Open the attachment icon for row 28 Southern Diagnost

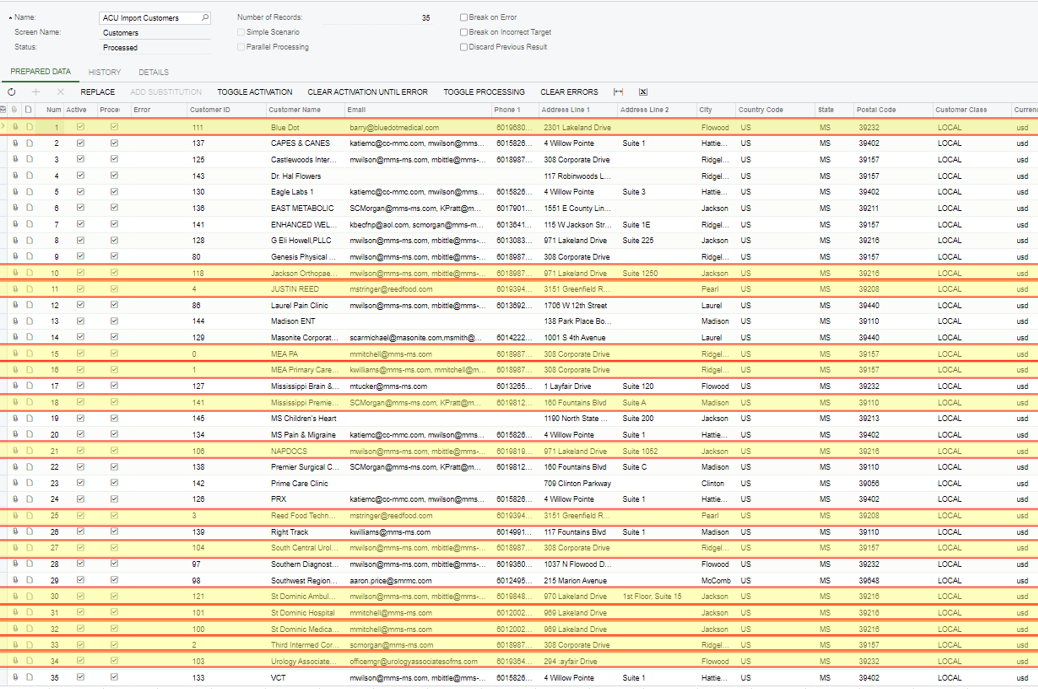(x=15, y=564)
